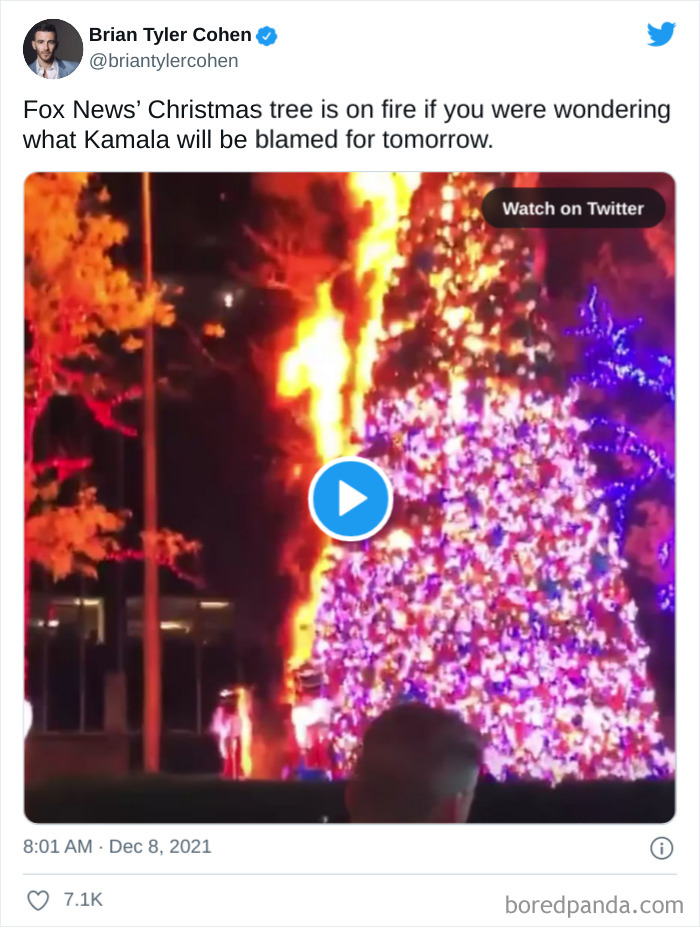Image resolution: width=700 pixels, height=927 pixels.
Task: Click the Brian Tyler Cohen display name
Action: pyautogui.click(x=170, y=35)
